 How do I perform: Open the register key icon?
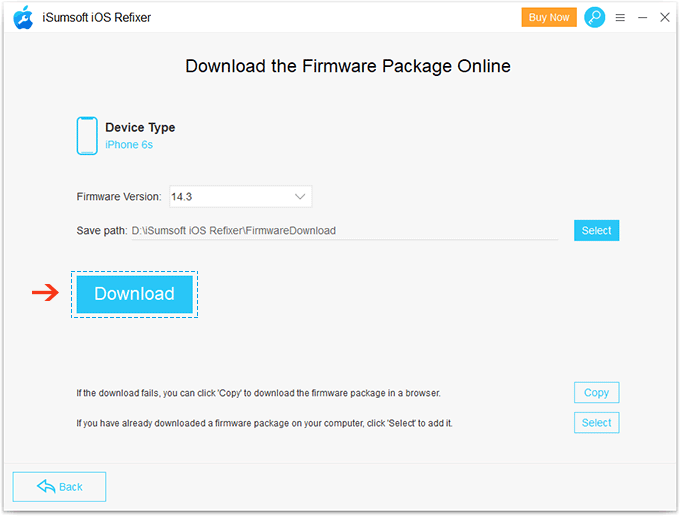point(595,17)
